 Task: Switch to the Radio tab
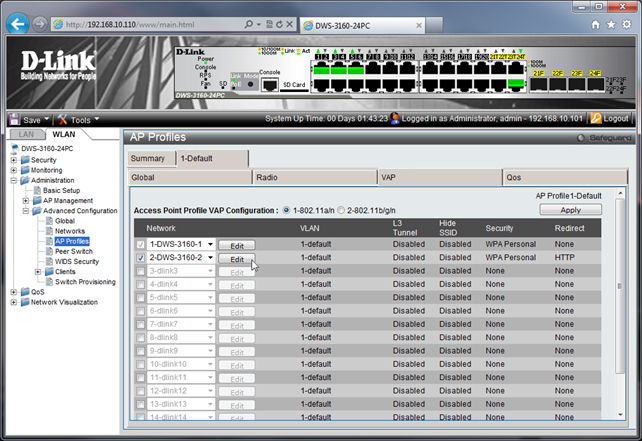click(315, 177)
